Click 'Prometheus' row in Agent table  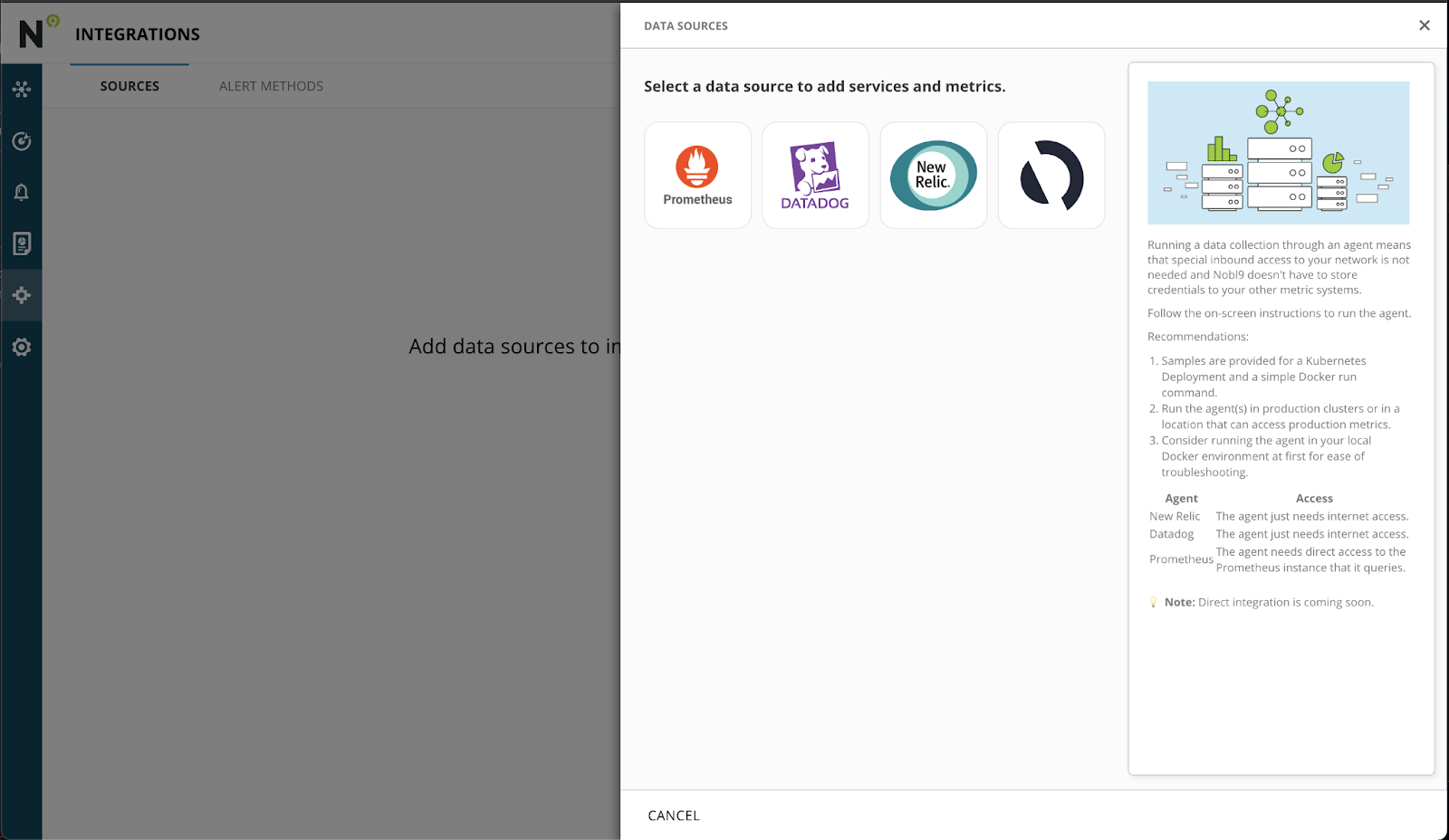[x=1279, y=559]
